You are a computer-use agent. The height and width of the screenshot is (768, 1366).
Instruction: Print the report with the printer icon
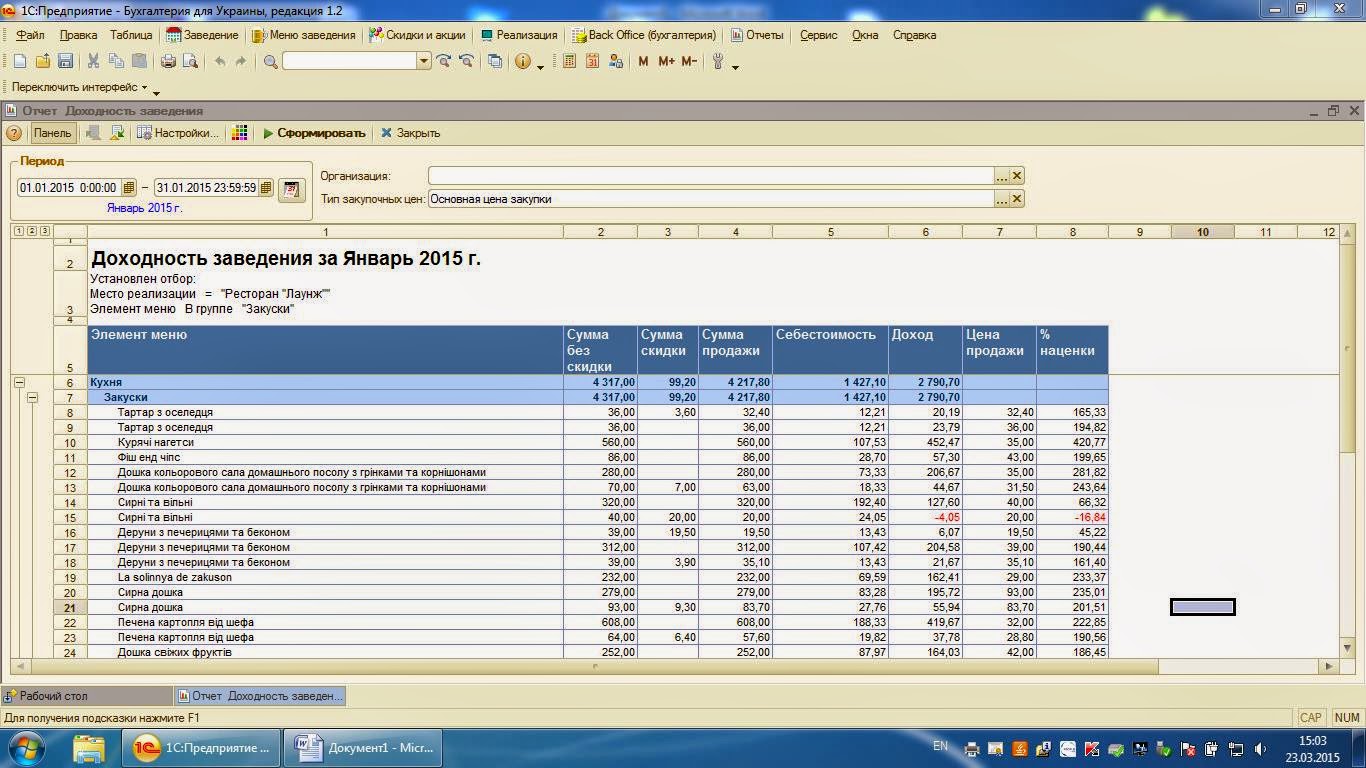[168, 61]
